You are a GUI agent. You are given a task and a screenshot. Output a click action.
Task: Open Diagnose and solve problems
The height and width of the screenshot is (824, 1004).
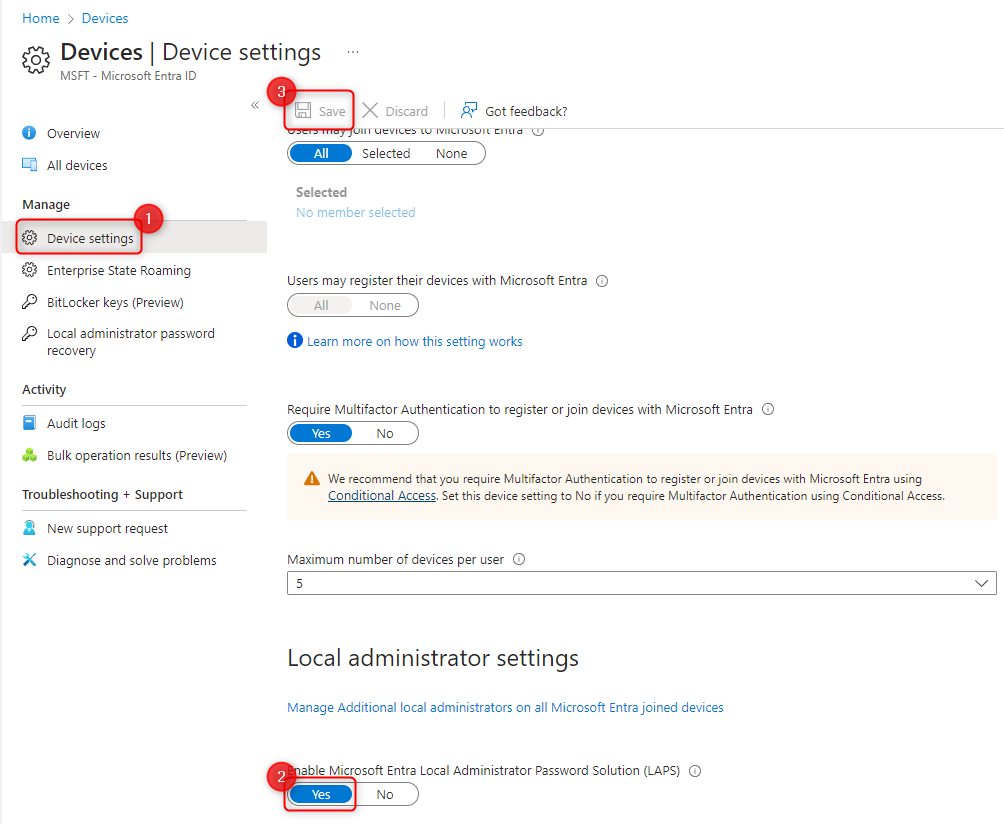coord(132,560)
